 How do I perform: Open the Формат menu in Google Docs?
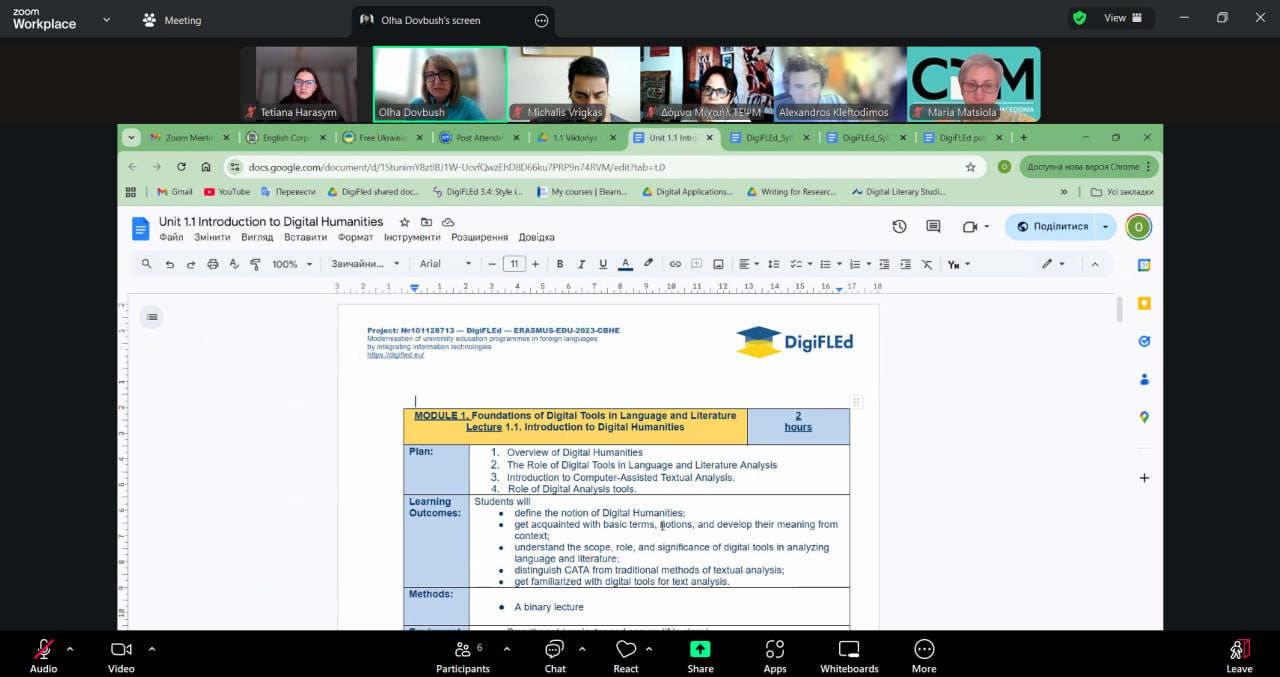[x=355, y=237]
